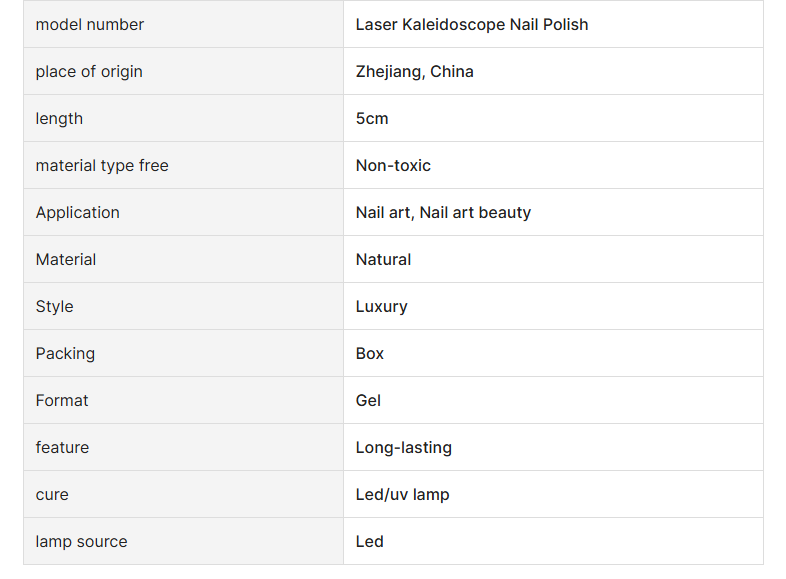
Task: Select the 'Zhejiang, China' origin value
Action: coord(415,72)
